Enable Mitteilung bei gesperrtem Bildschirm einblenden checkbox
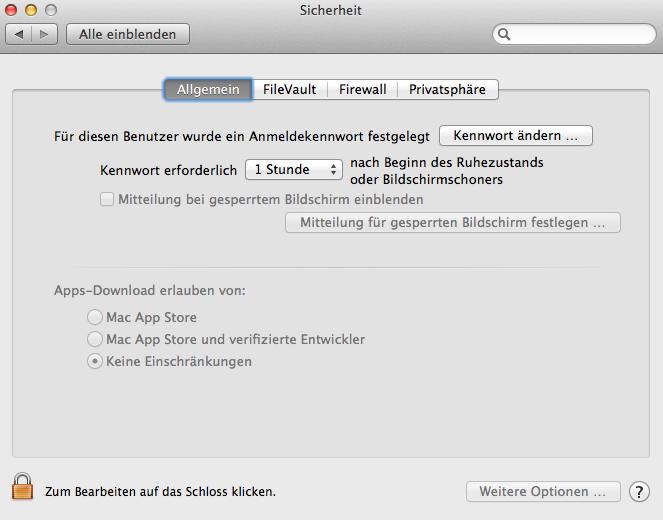Viewport: 663px width, 520px height. coord(107,199)
